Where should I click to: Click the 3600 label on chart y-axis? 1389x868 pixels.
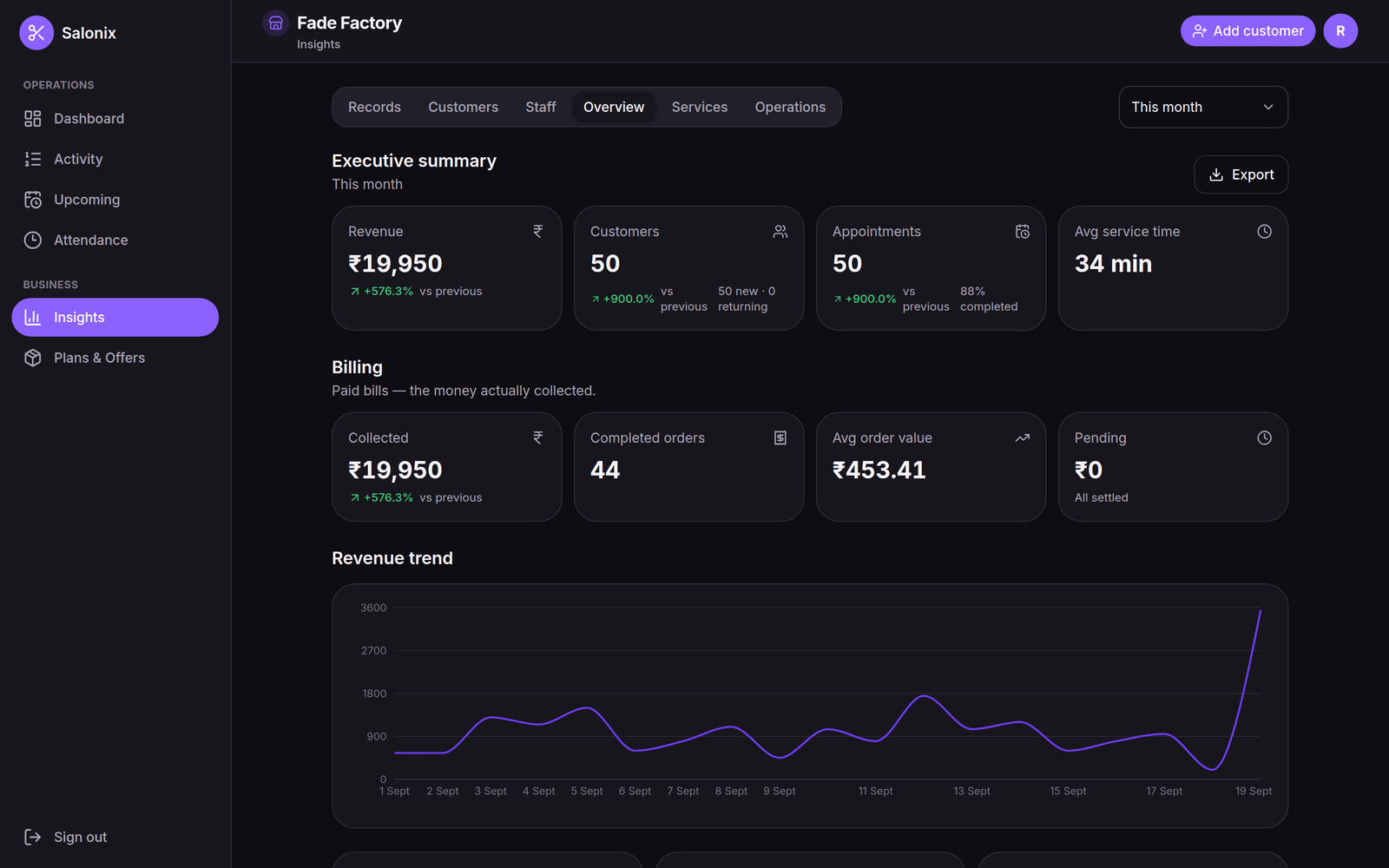pyautogui.click(x=373, y=608)
